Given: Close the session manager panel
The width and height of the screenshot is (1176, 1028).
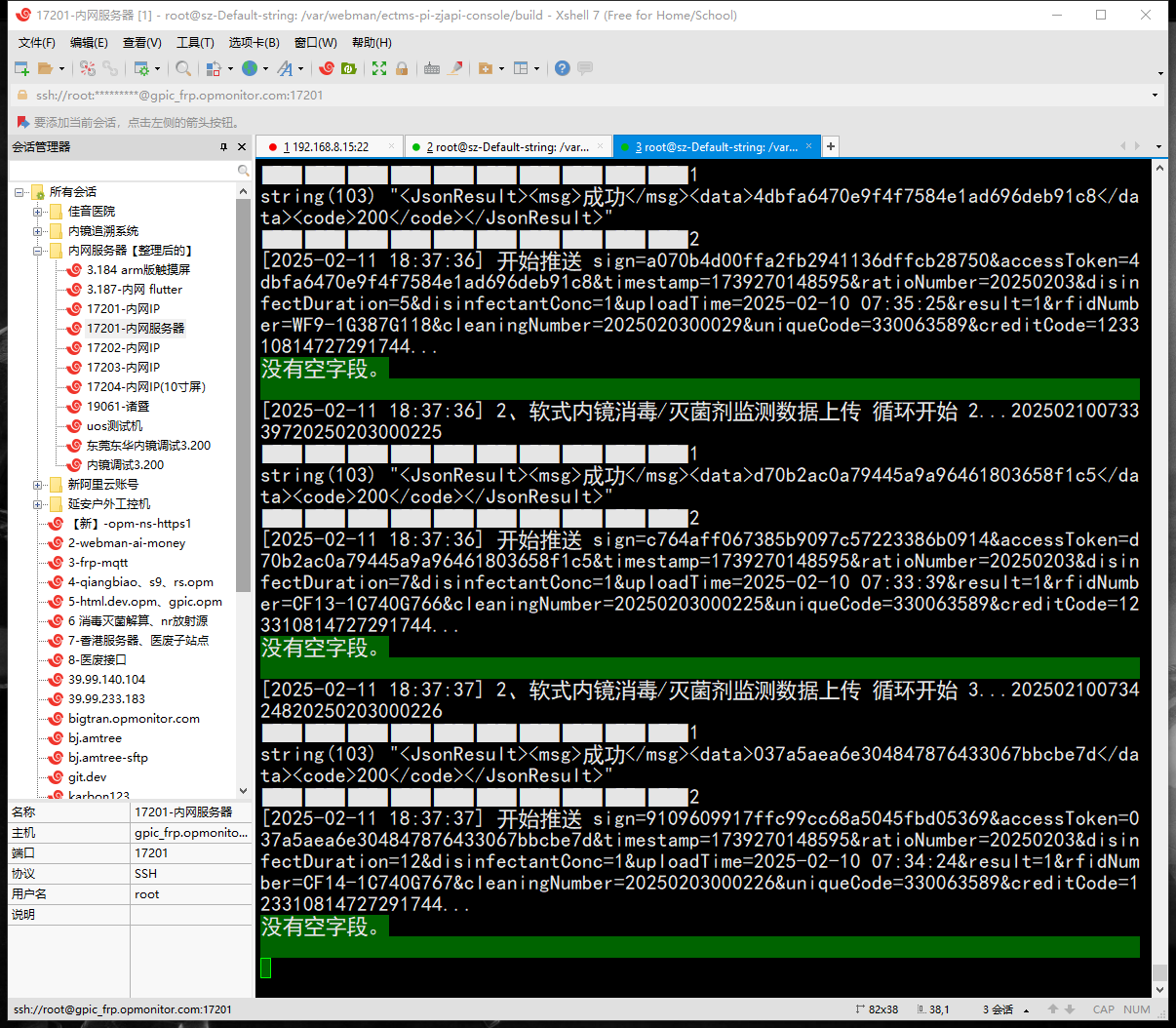Looking at the screenshot, I should pyautogui.click(x=242, y=147).
